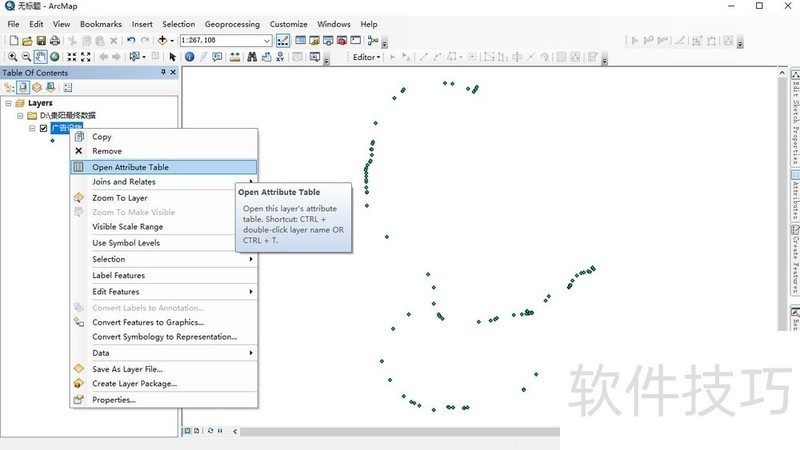This screenshot has height=450, width=800.
Task: Close the Table Of Contents panel
Action: coord(173,72)
